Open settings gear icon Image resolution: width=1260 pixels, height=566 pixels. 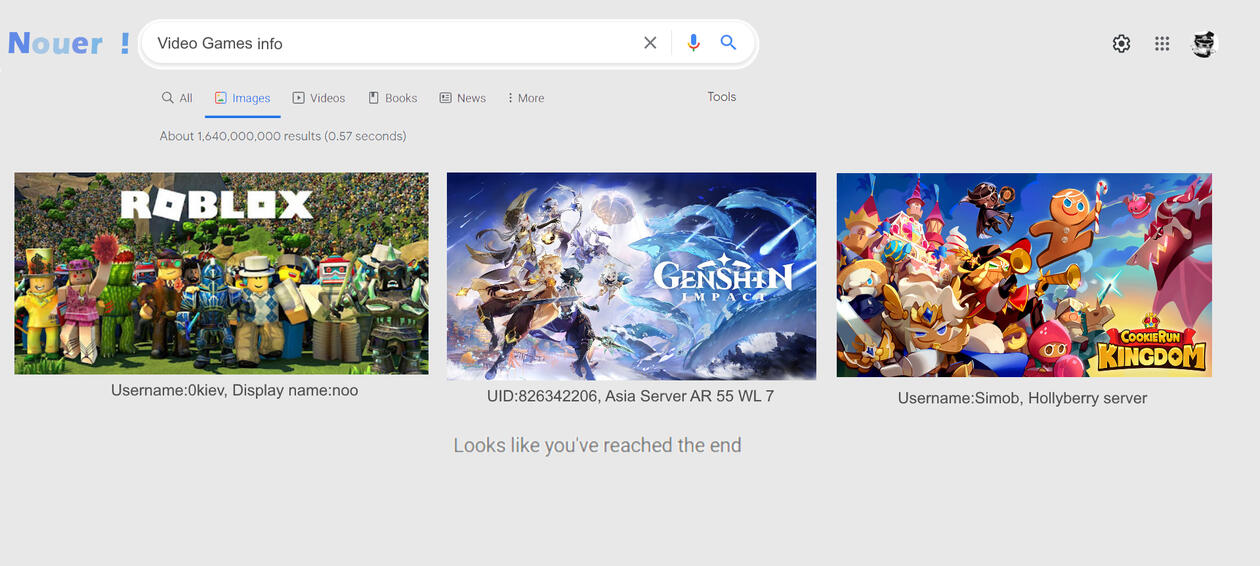[x=1121, y=44]
